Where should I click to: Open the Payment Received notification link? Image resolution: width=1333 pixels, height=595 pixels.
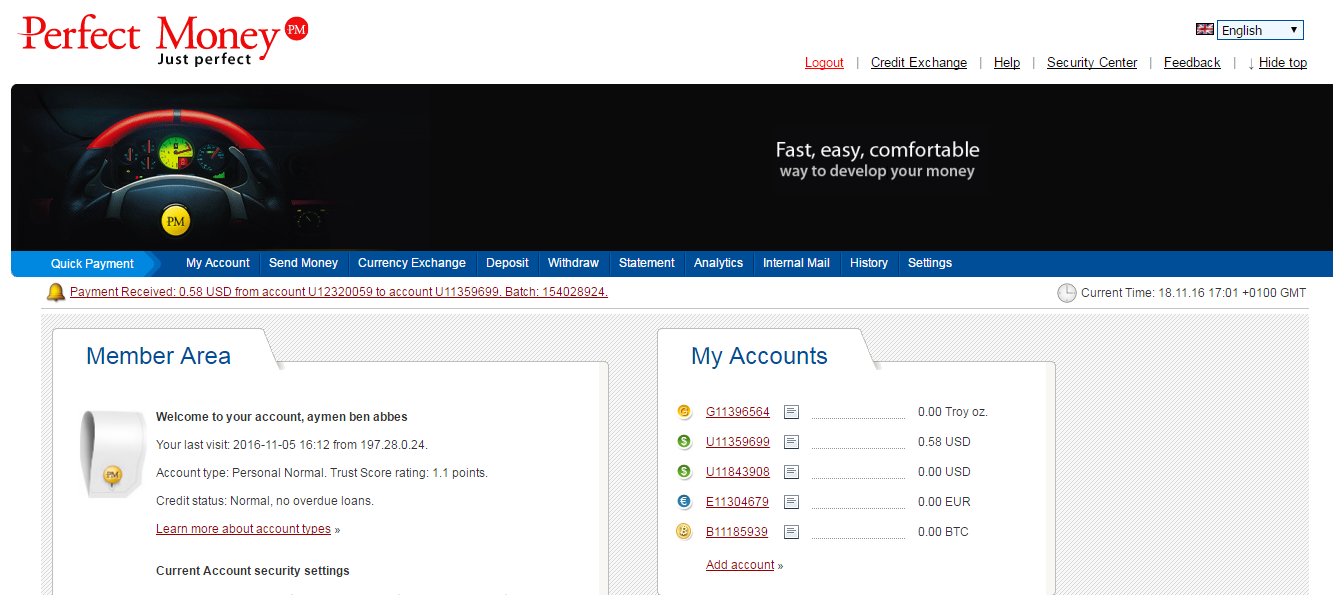pyautogui.click(x=339, y=292)
